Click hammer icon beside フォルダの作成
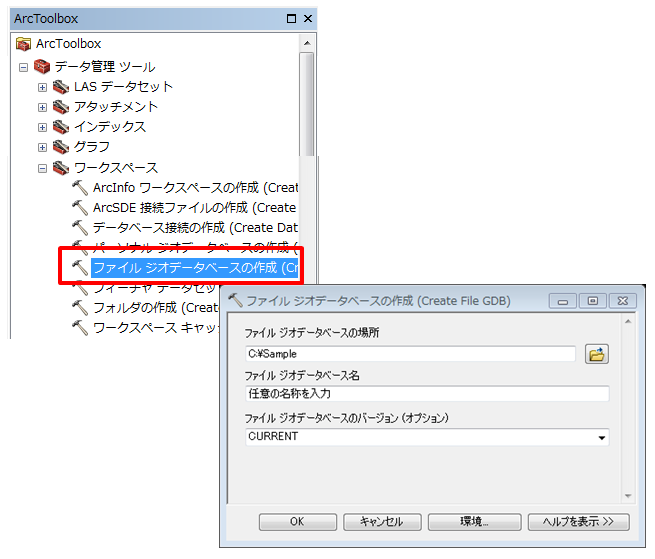 (80, 307)
